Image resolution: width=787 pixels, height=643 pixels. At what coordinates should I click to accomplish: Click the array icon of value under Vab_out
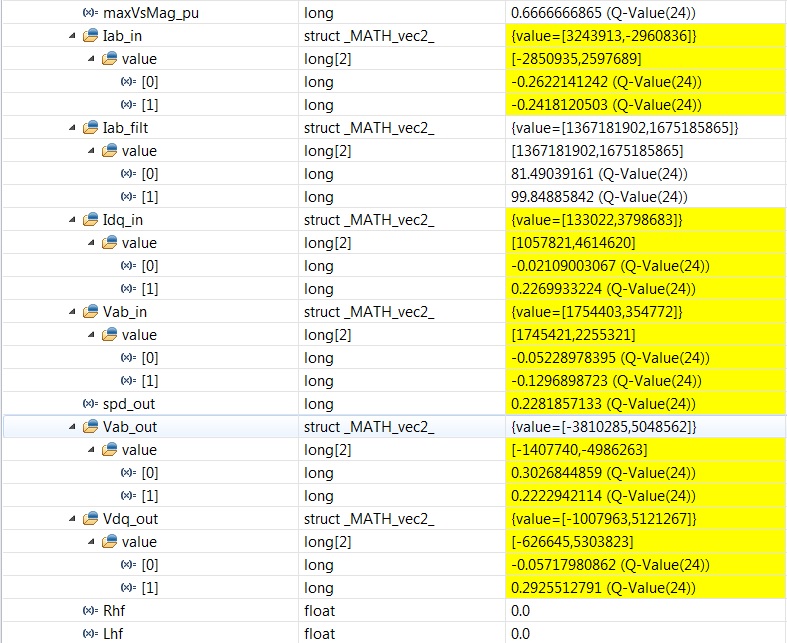pos(109,449)
